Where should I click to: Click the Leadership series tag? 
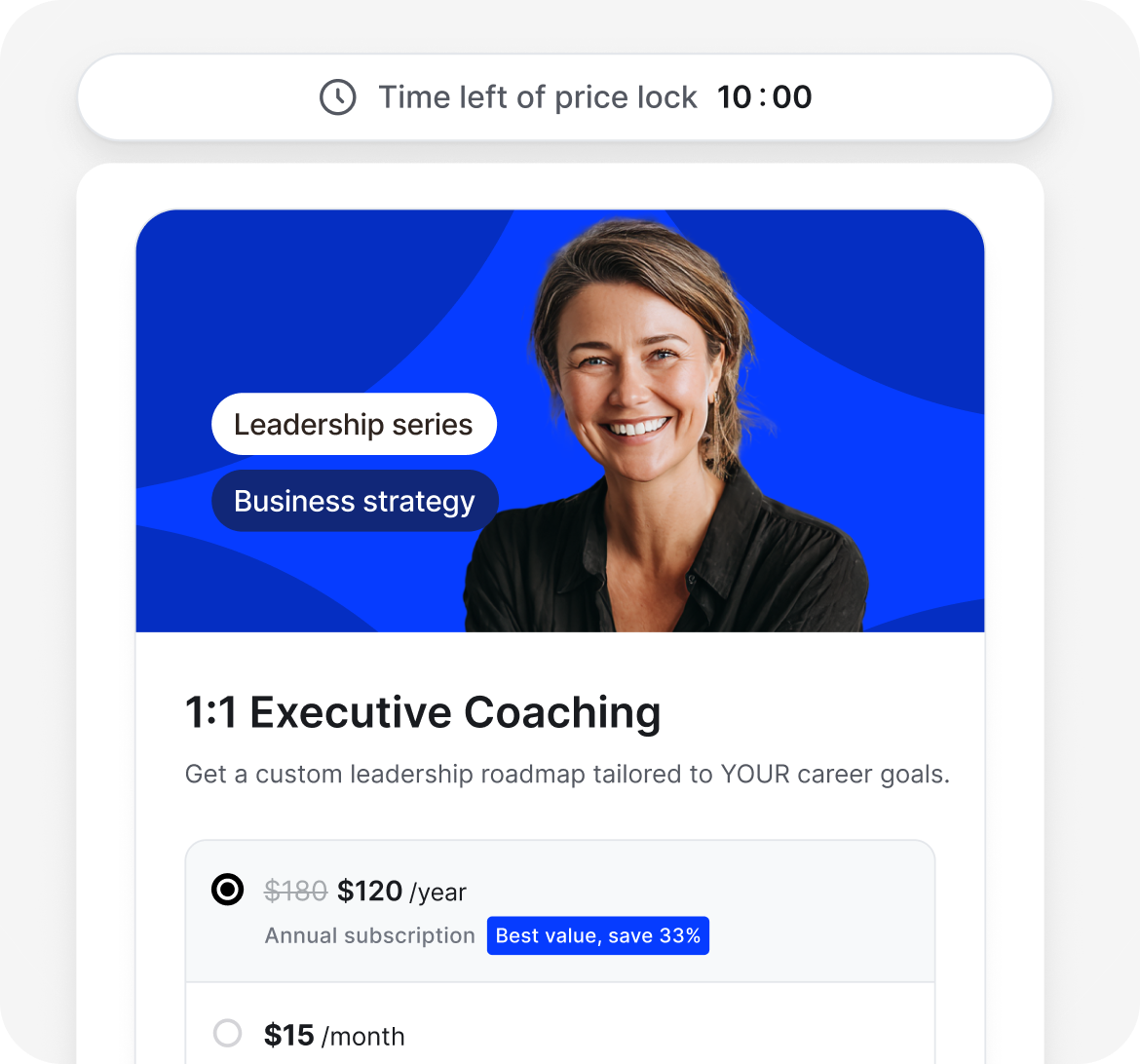[354, 425]
